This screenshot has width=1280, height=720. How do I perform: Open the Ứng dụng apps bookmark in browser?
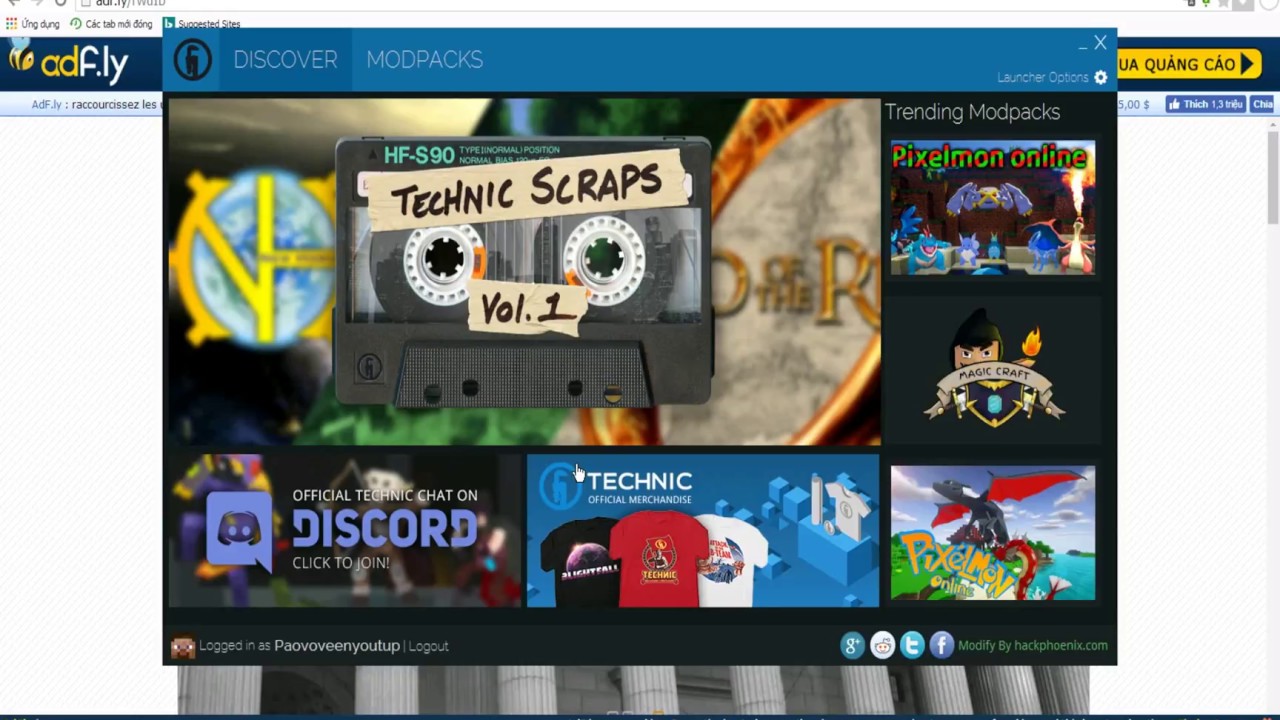point(33,23)
